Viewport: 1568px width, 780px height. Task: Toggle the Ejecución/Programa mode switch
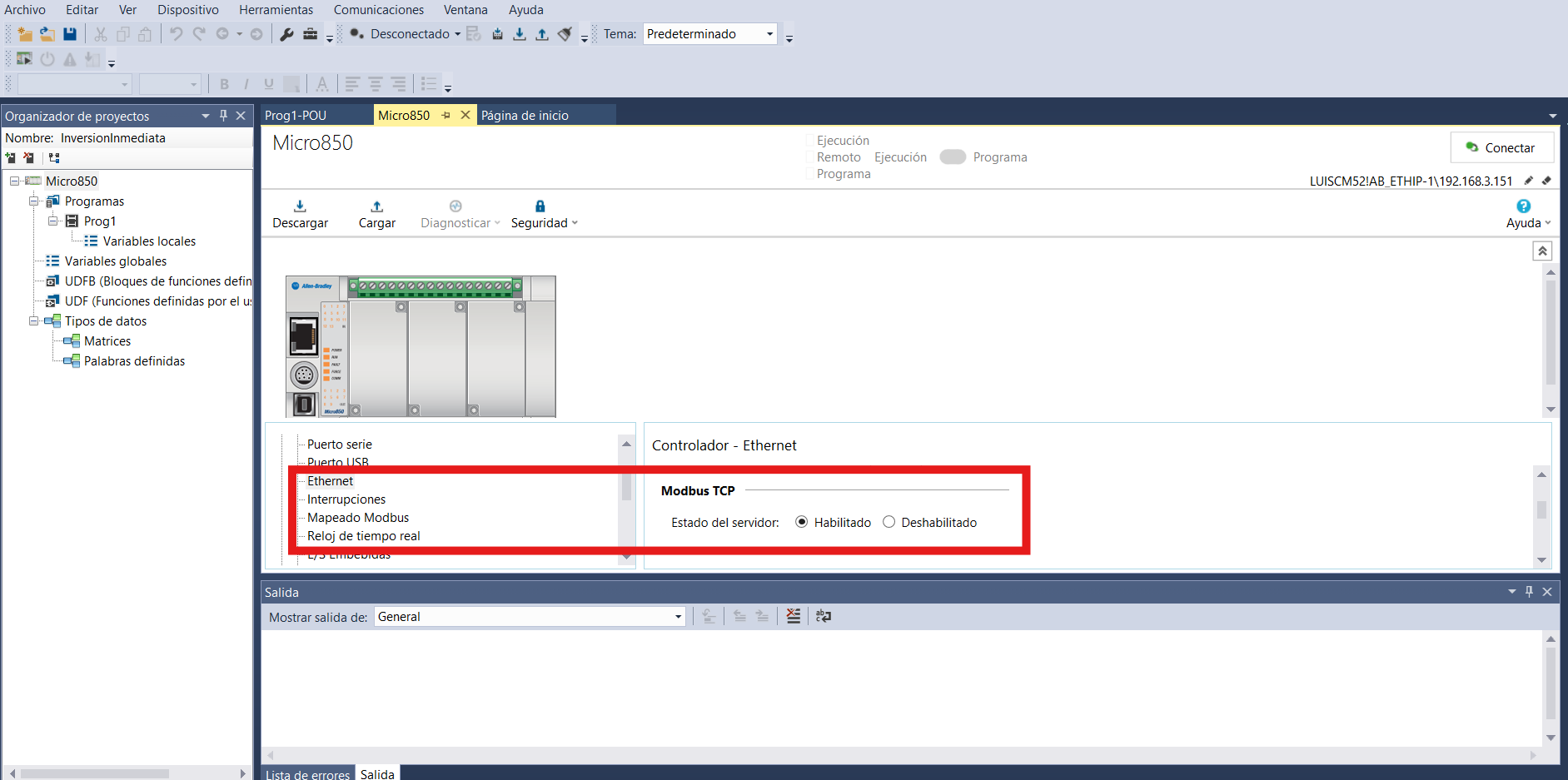tap(953, 156)
